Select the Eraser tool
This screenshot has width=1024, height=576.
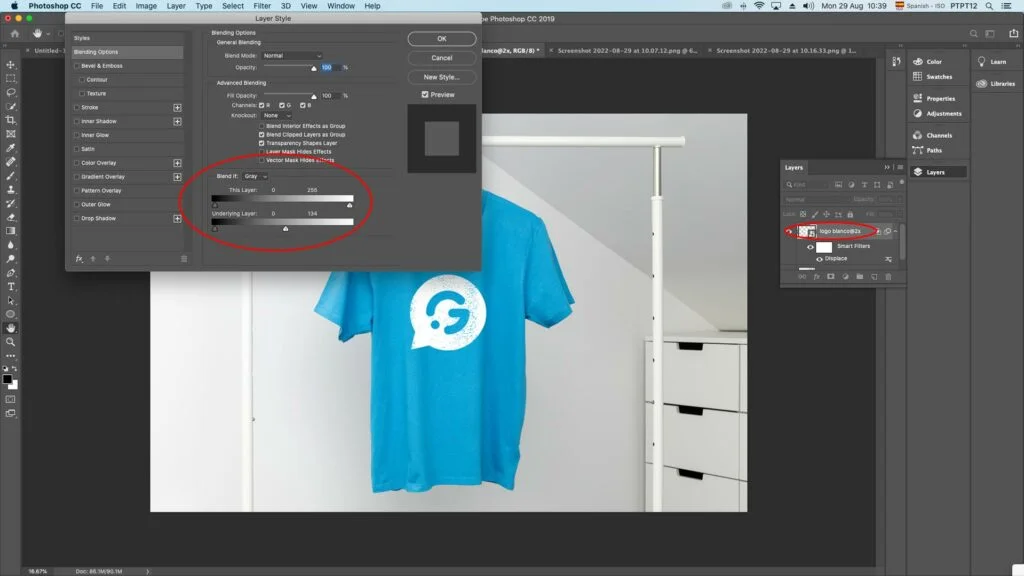point(10,217)
